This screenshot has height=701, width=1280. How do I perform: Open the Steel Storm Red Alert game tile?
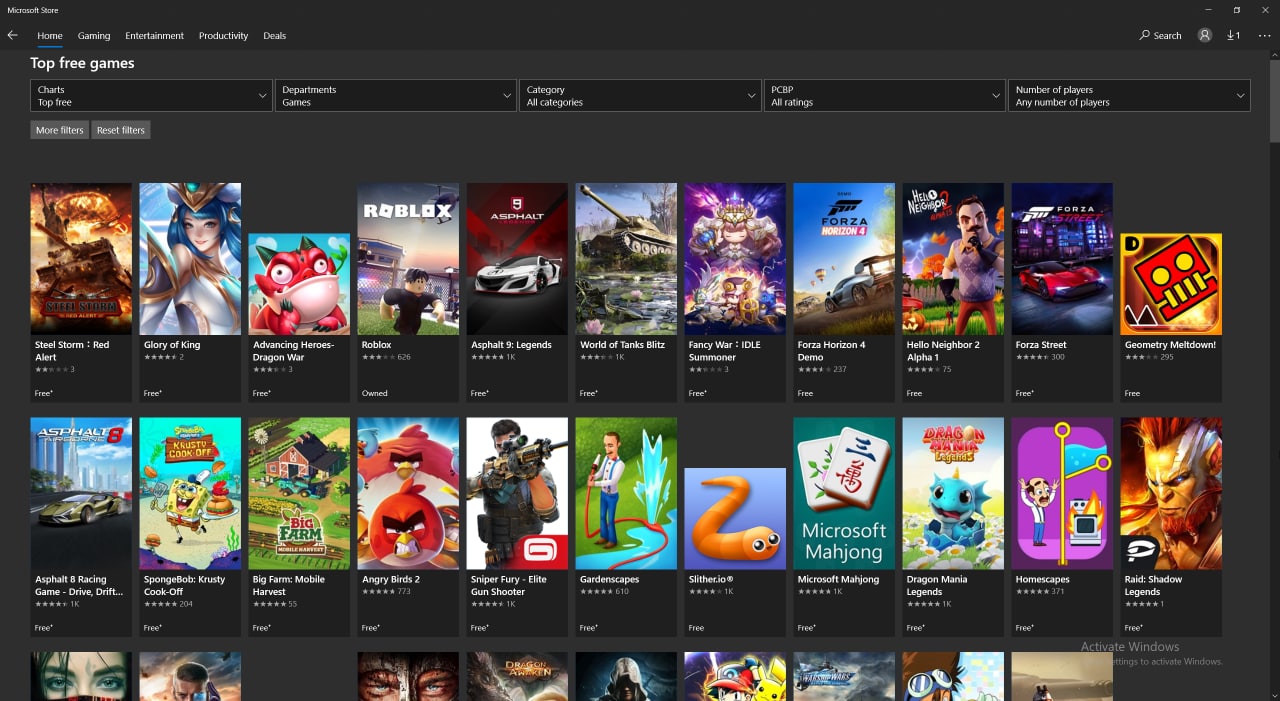pos(81,292)
